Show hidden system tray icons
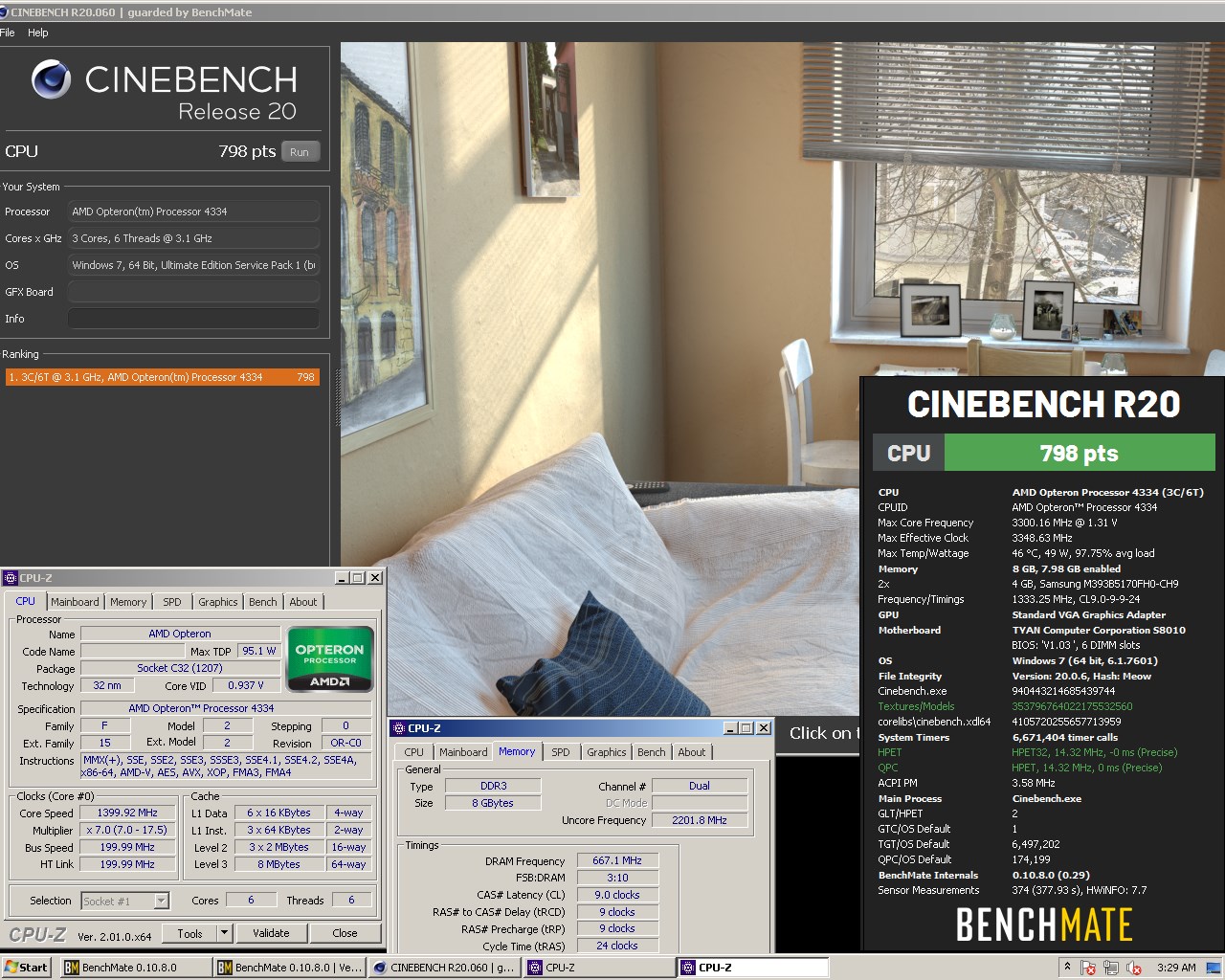 click(x=1067, y=968)
